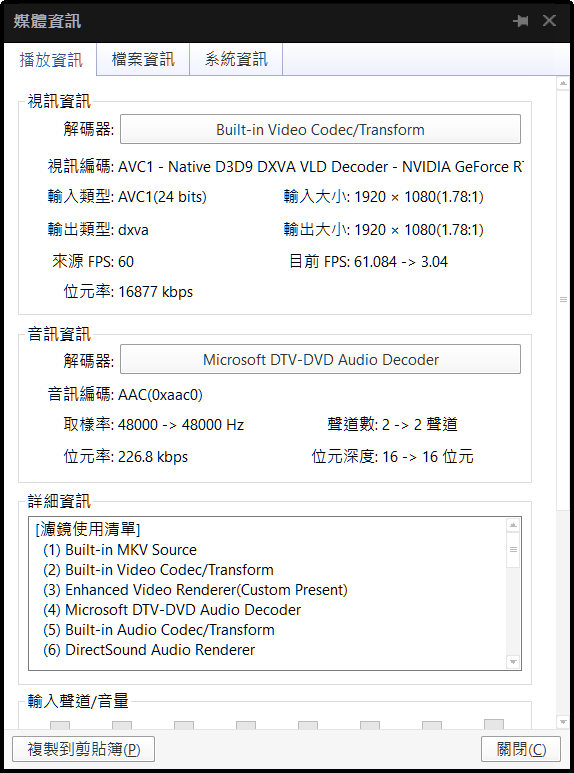The height and width of the screenshot is (773, 574).
Task: Click the last input channel volume slider
Action: click(x=494, y=724)
